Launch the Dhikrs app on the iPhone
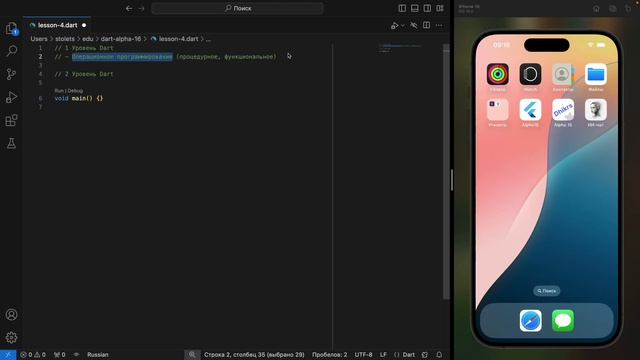 coord(563,110)
